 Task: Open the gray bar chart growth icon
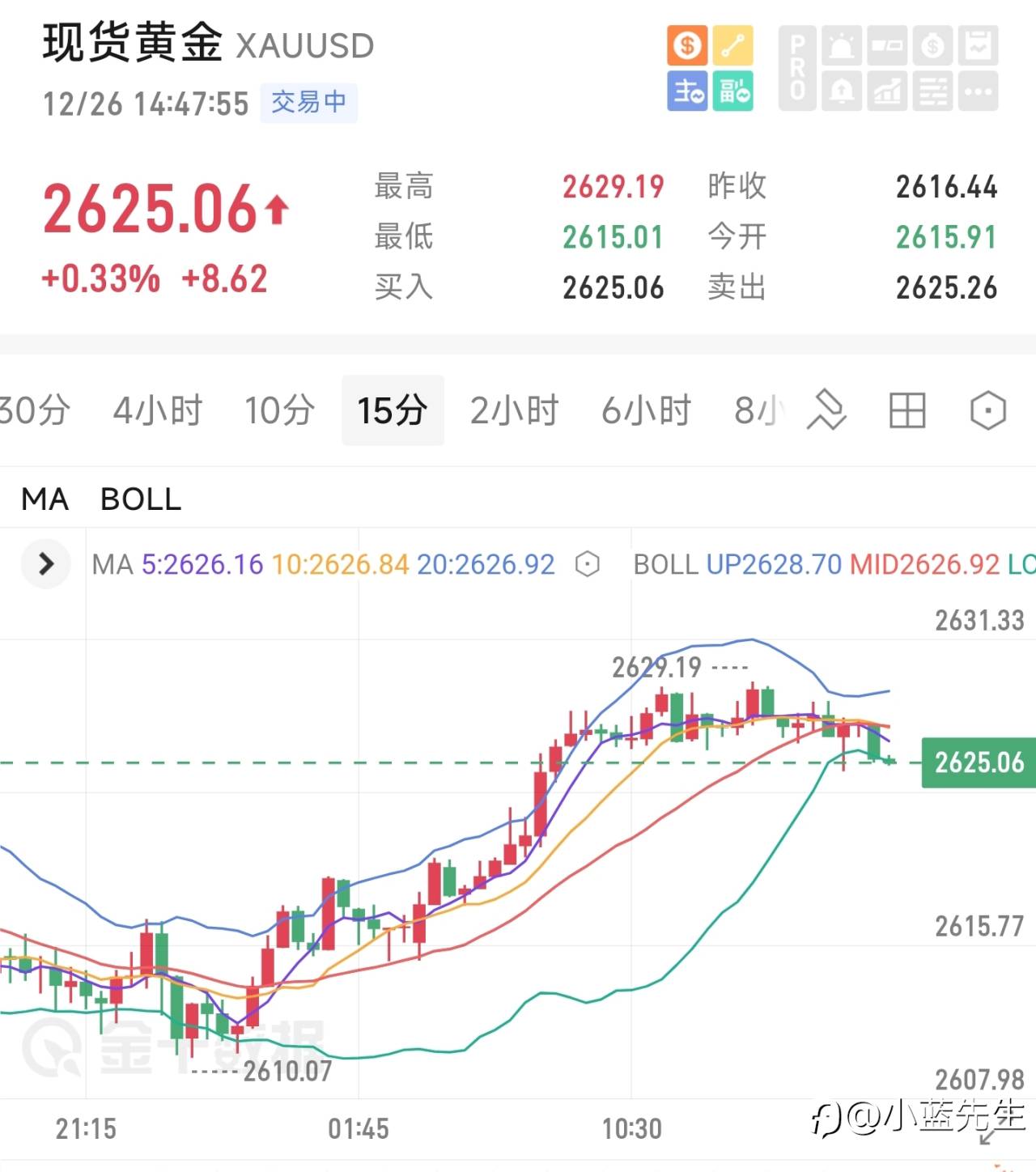click(x=887, y=91)
